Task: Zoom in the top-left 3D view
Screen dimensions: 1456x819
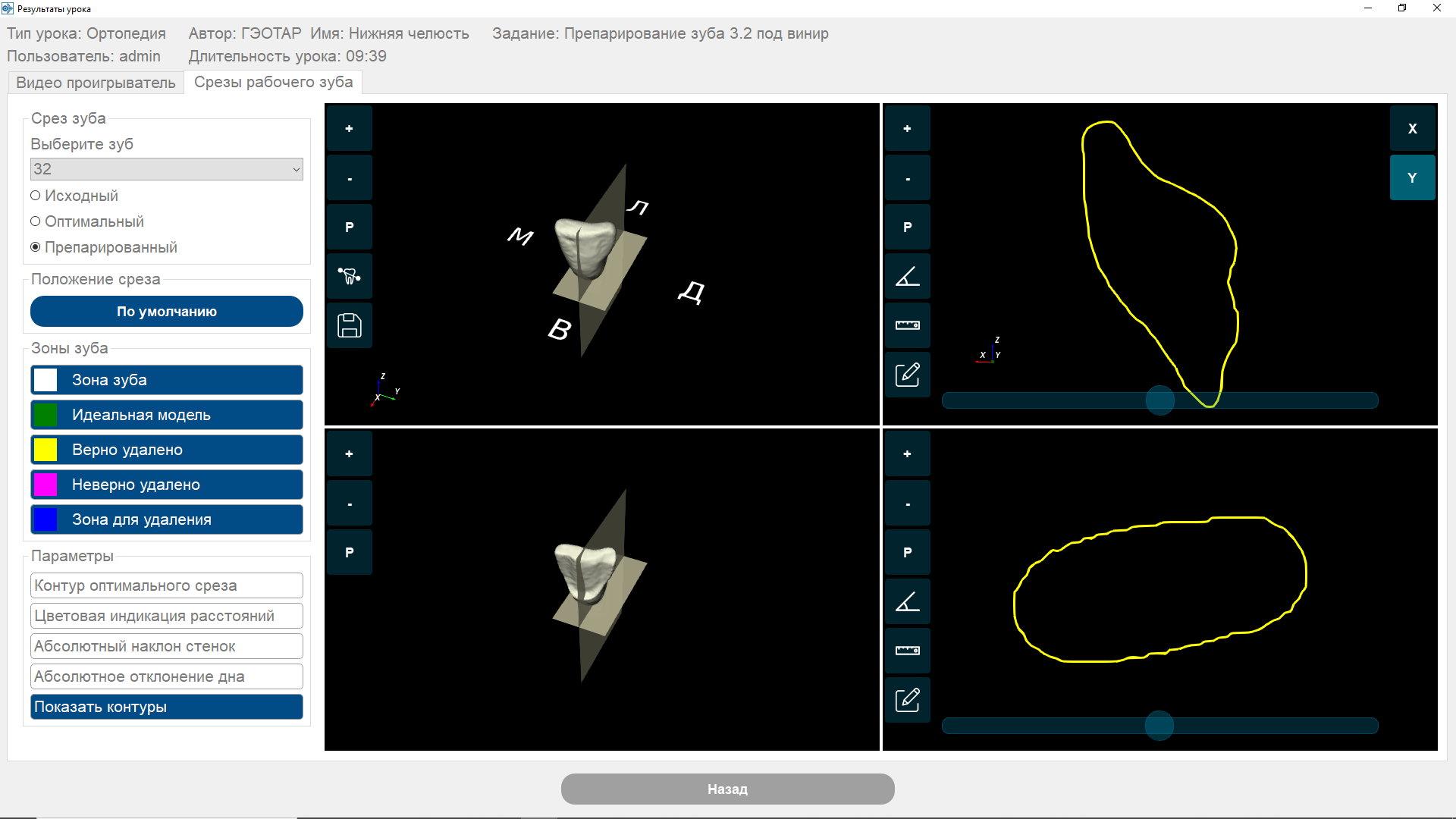Action: tap(349, 129)
